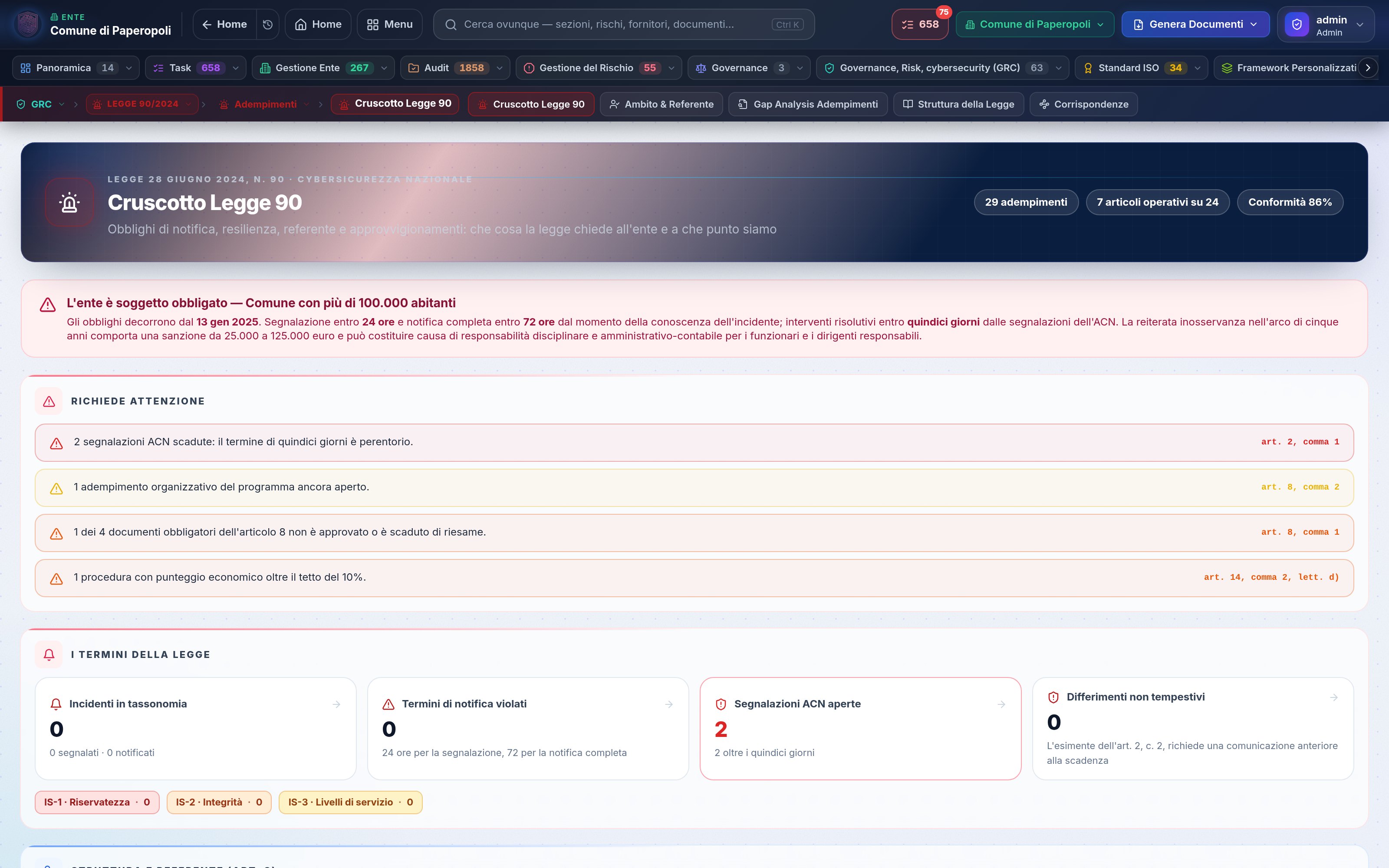Click 'art. 14, comma 2, lett. d)' reference
Image resolution: width=1389 pixels, height=868 pixels.
(x=1271, y=578)
